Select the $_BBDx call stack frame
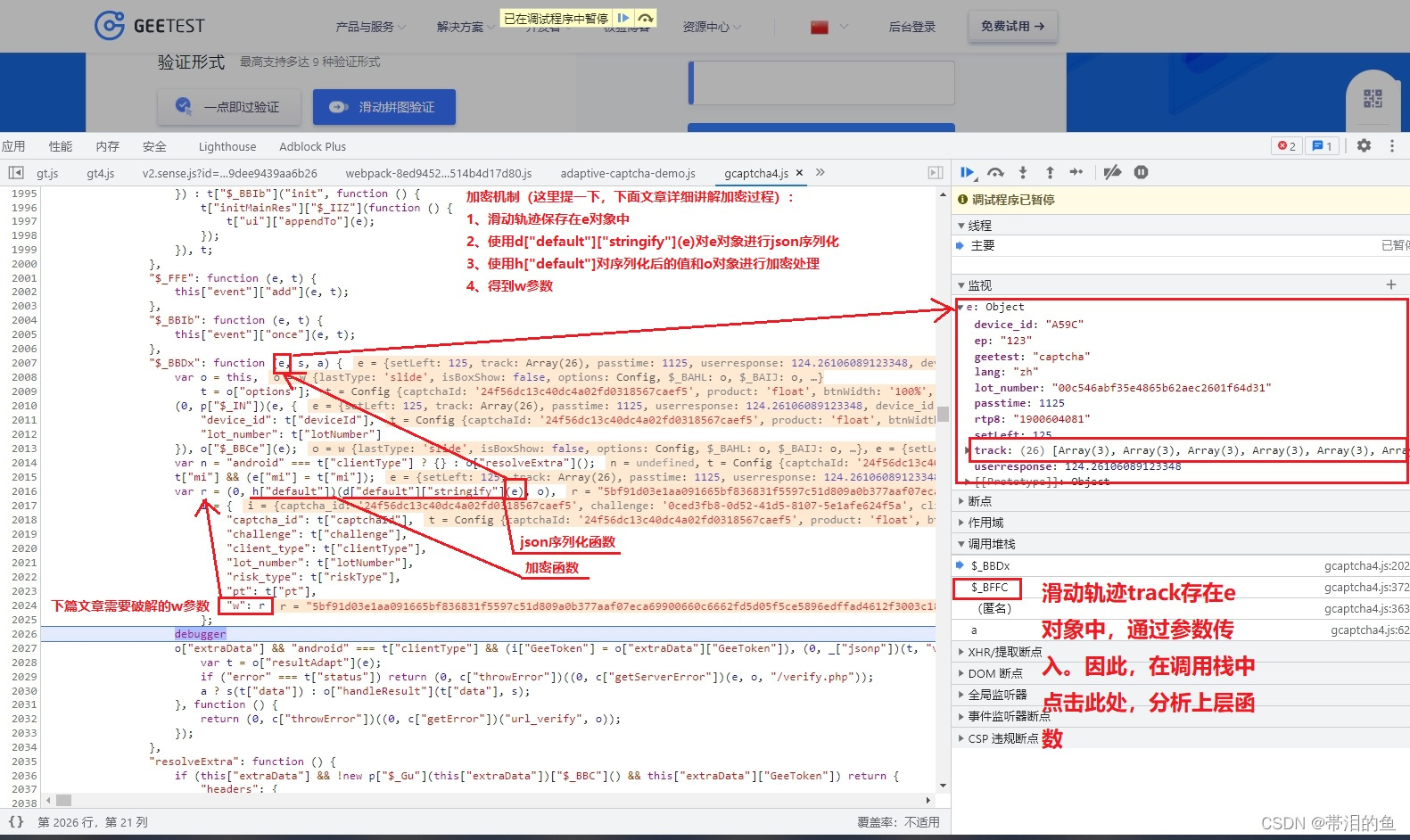 click(x=1182, y=565)
